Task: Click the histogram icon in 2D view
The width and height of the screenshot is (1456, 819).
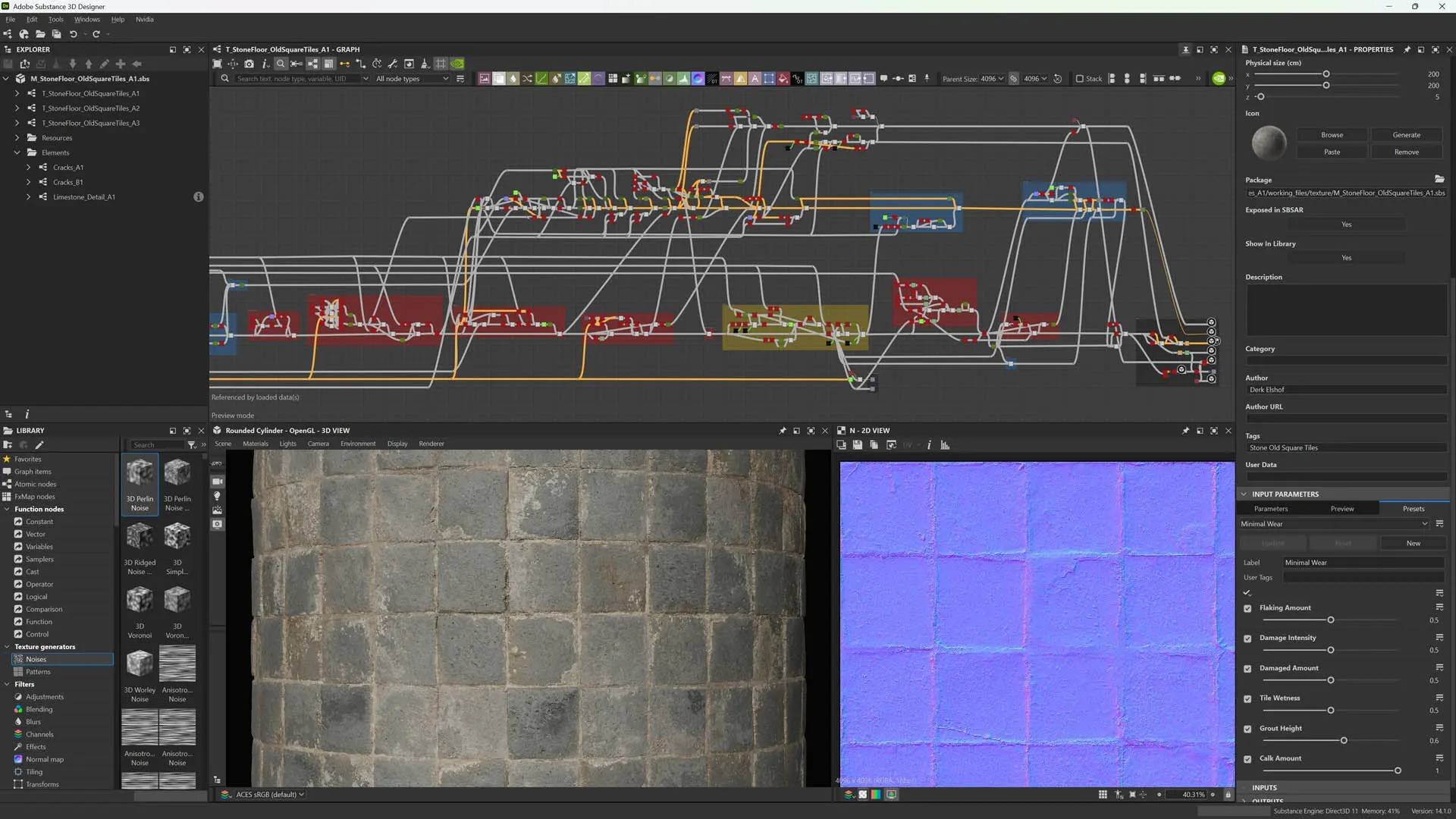Action: pyautogui.click(x=945, y=445)
